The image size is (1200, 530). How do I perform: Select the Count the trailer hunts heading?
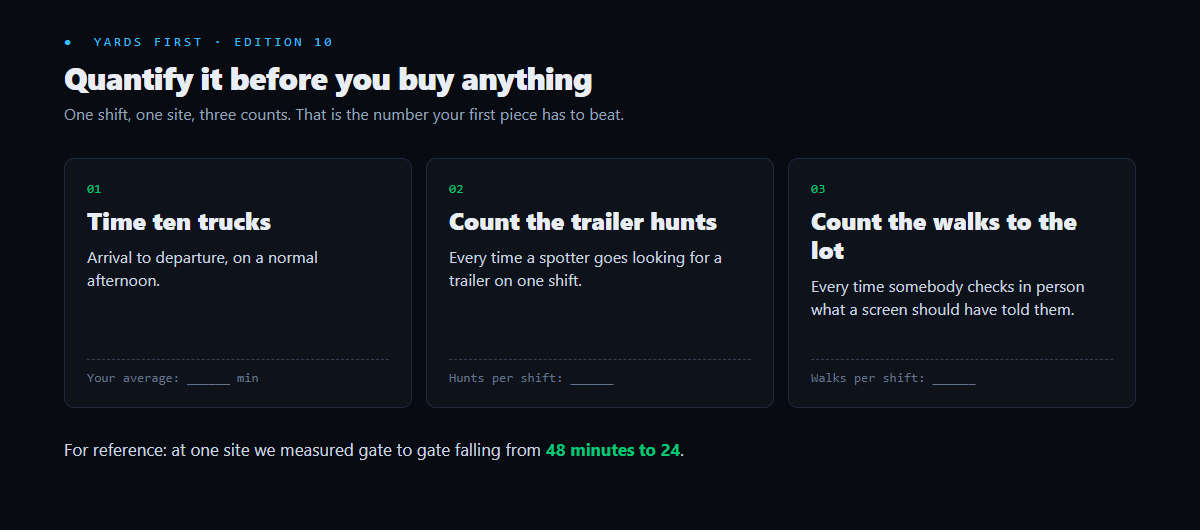point(583,222)
